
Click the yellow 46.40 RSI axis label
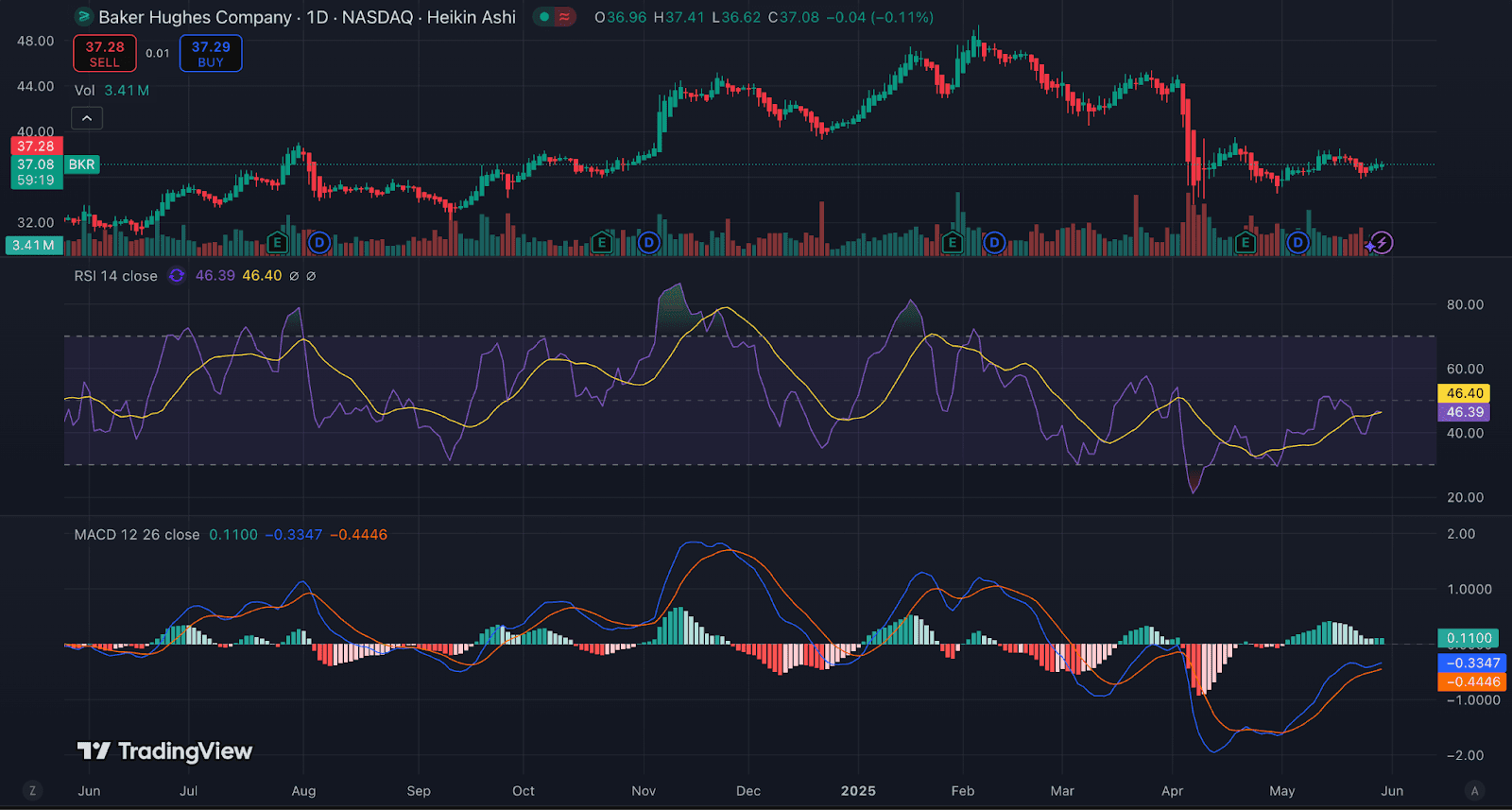coord(1464,393)
